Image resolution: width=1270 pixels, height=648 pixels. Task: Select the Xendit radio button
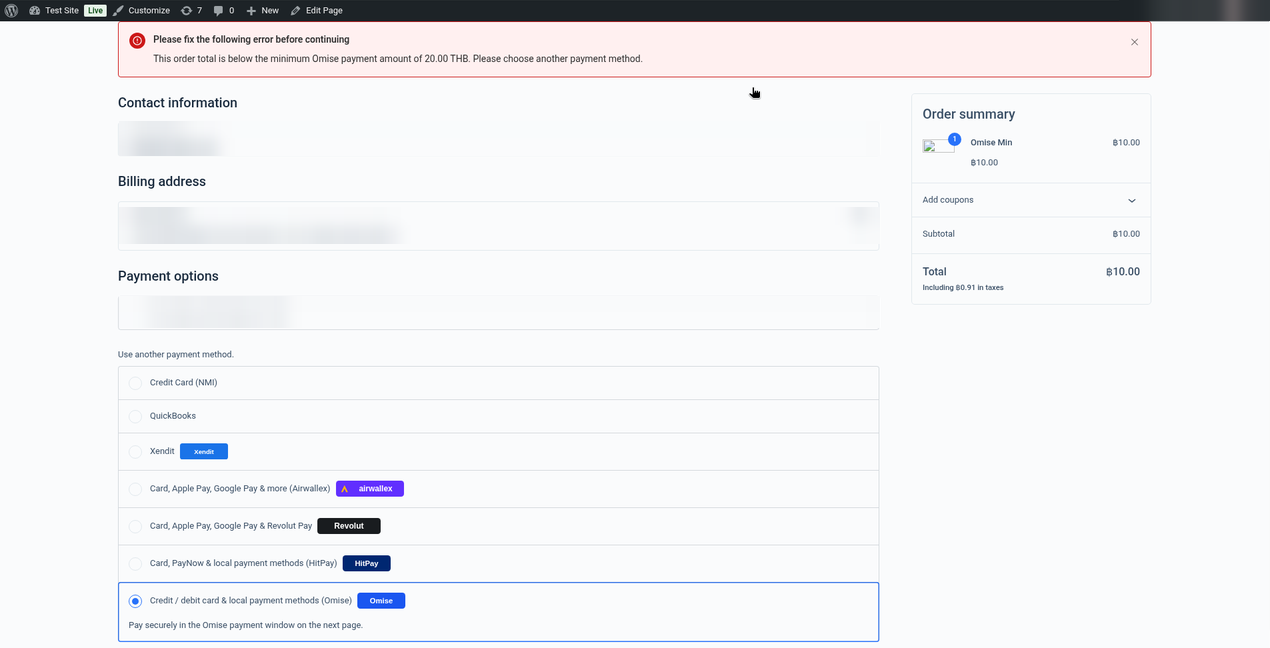135,452
